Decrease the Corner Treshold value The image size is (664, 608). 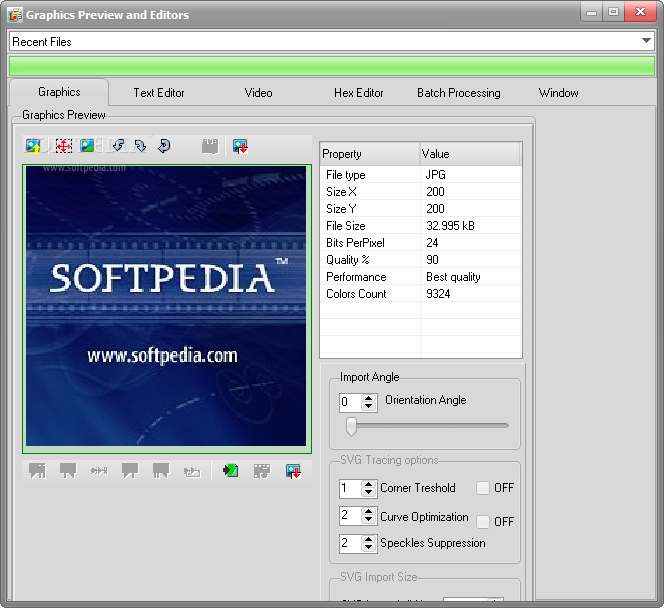point(369,492)
